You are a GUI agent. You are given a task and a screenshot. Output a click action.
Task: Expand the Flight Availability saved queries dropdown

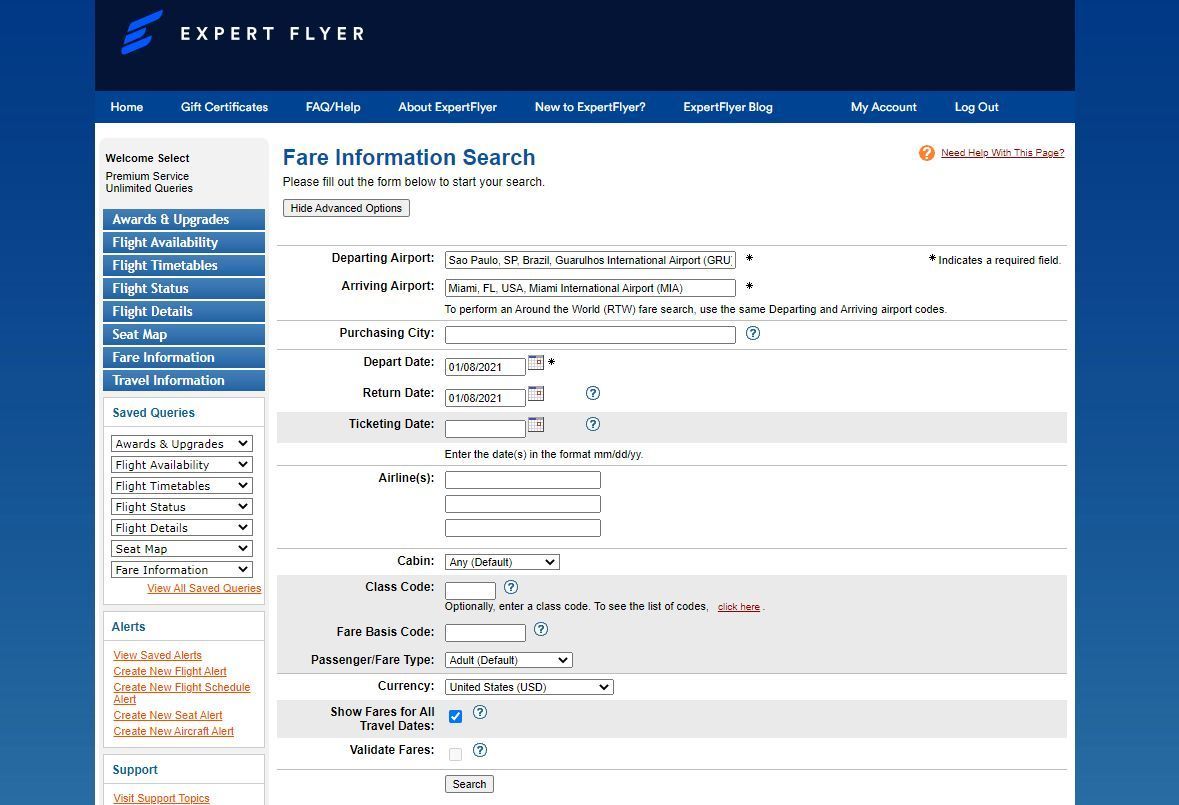182,465
